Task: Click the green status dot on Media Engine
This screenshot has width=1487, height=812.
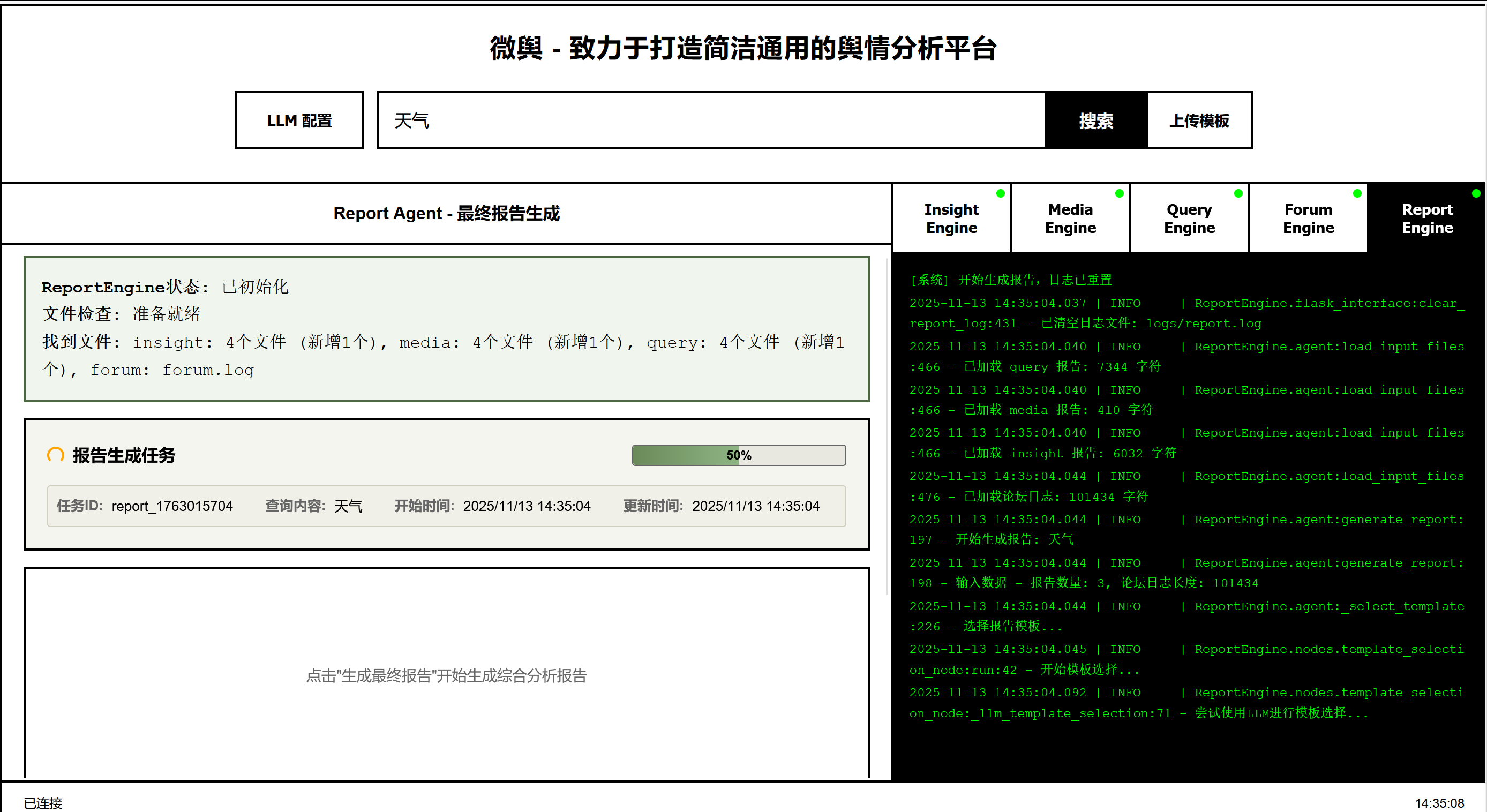Action: pyautogui.click(x=1120, y=193)
